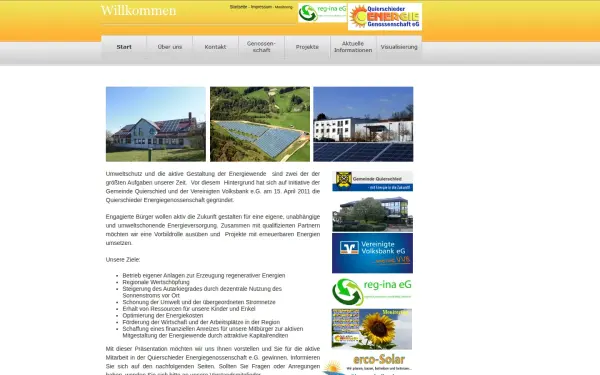Viewport: 600px width, 375px height.
Task: Open the Genossenschaft navigation tab
Action: [x=261, y=47]
